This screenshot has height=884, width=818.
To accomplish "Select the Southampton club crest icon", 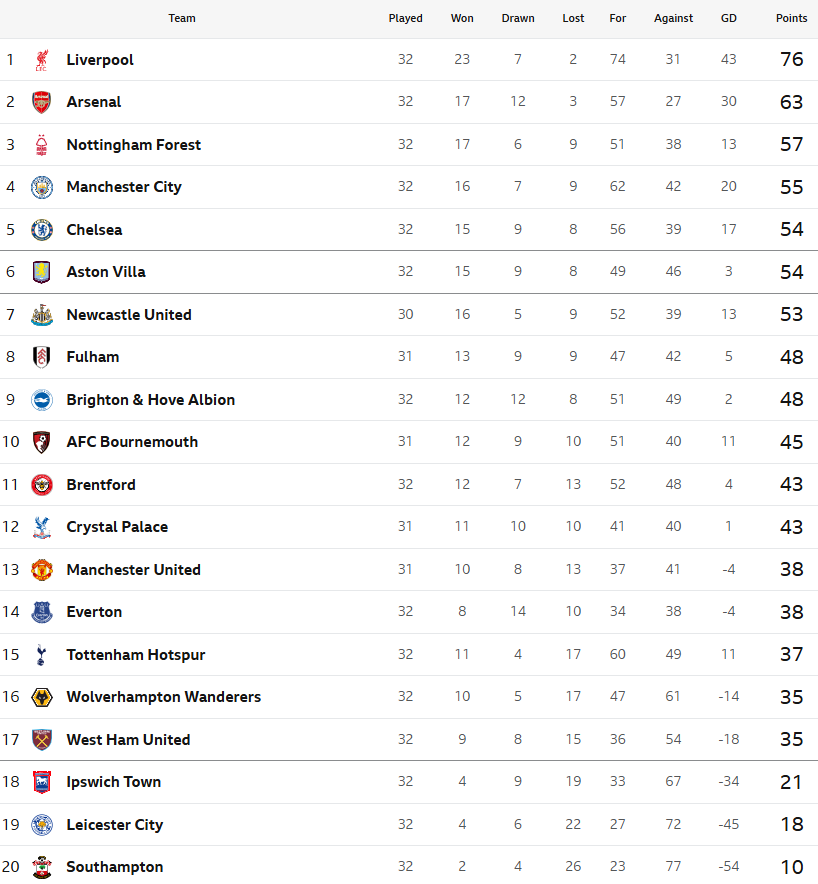I will pyautogui.click(x=42, y=867).
